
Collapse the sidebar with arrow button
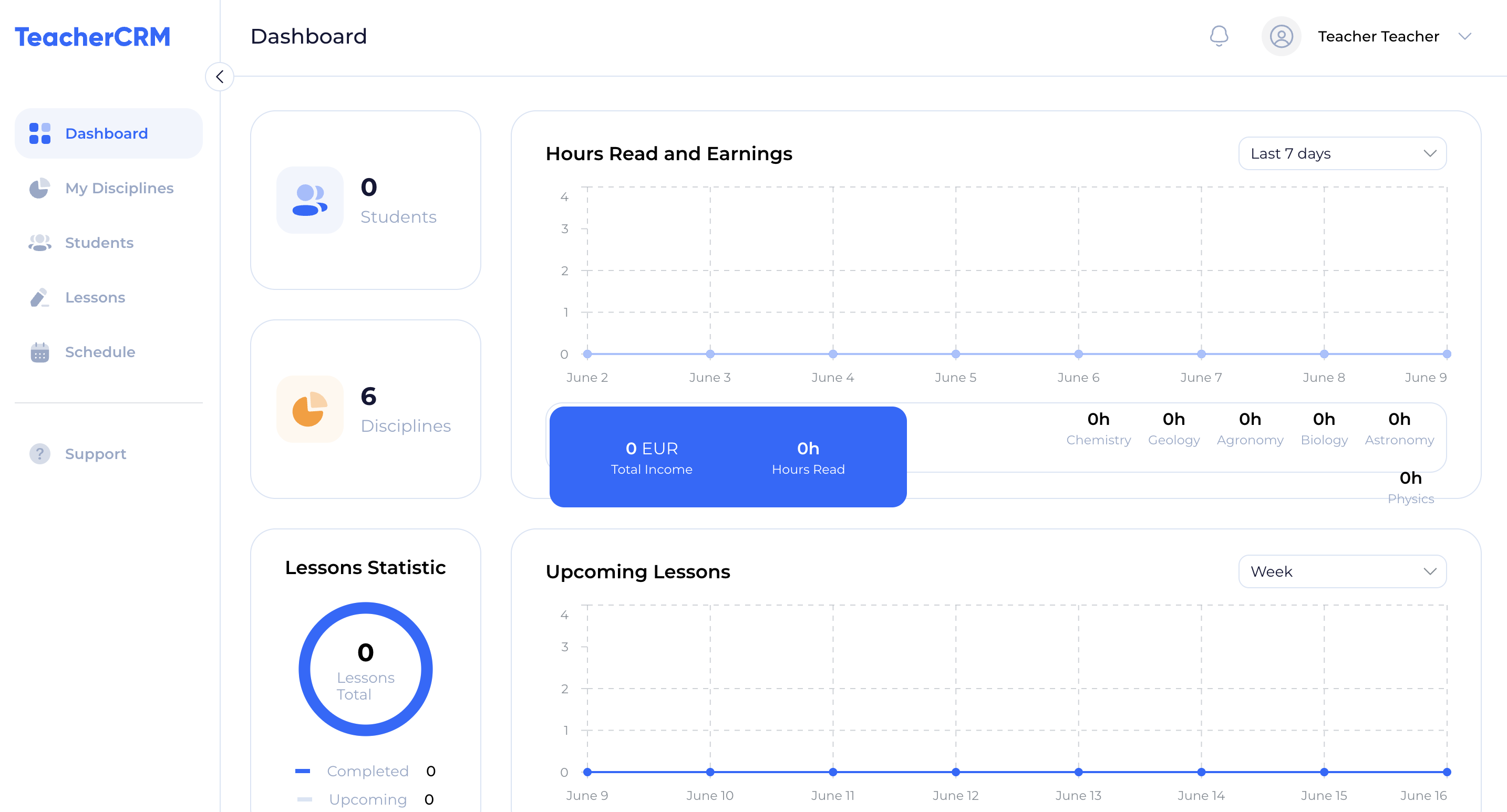point(220,77)
